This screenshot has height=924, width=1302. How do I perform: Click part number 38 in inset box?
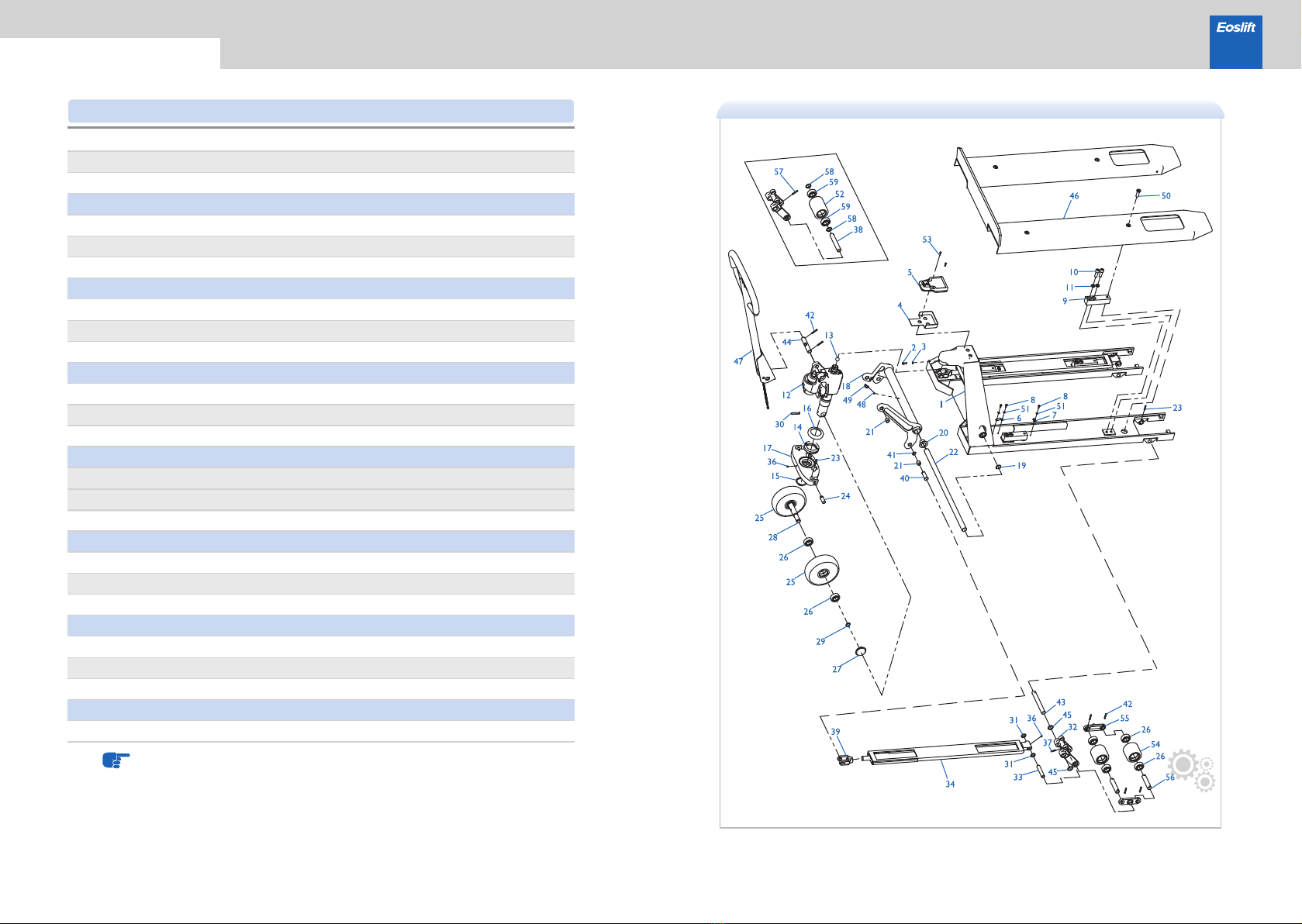pos(858,229)
